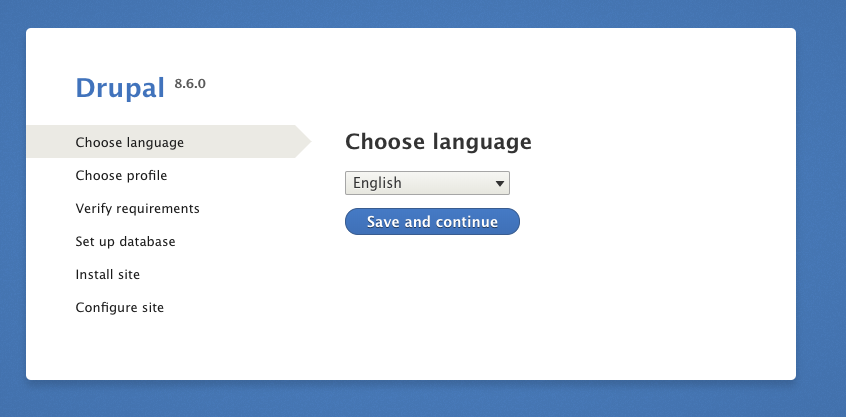Screen dimensions: 846x417
Task: Click empty white area below Save button
Action: (x=432, y=302)
